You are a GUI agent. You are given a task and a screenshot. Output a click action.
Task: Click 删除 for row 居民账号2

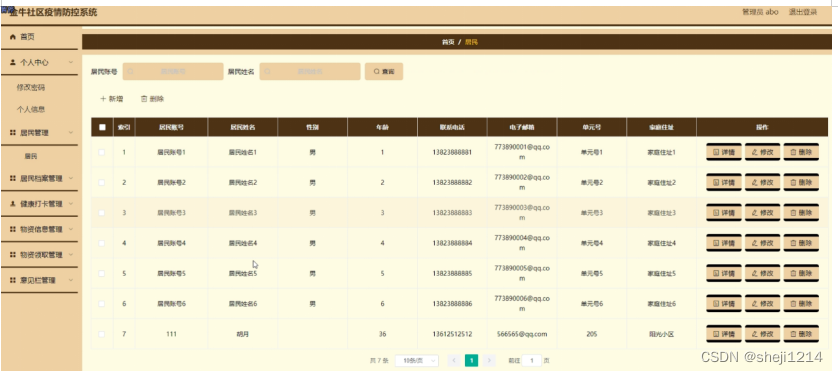(801, 182)
